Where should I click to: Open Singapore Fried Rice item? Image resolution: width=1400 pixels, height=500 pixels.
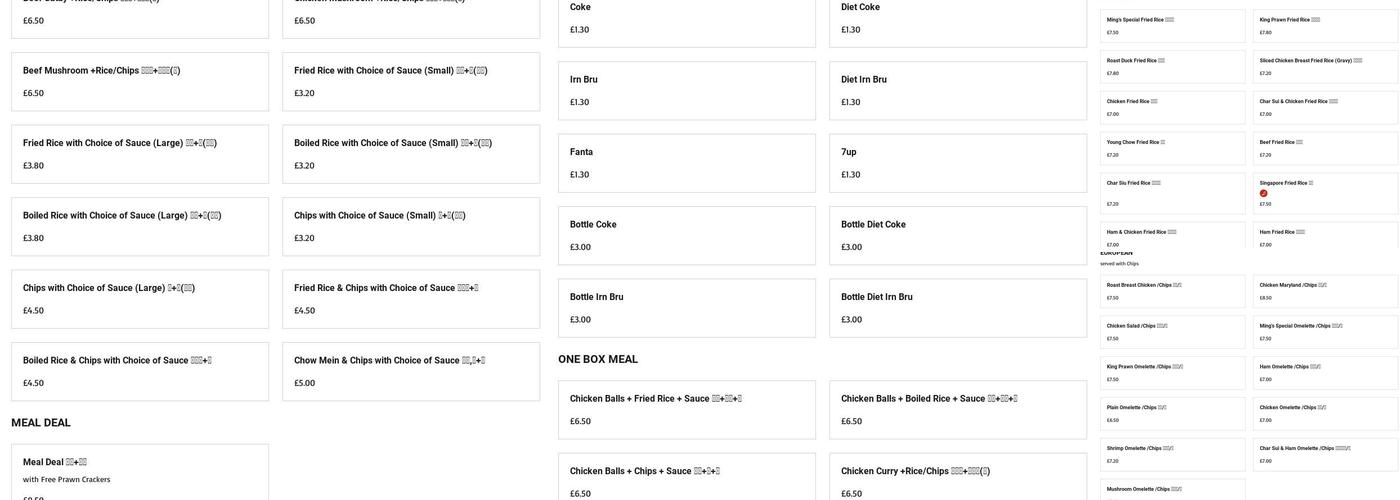[x=1326, y=193]
